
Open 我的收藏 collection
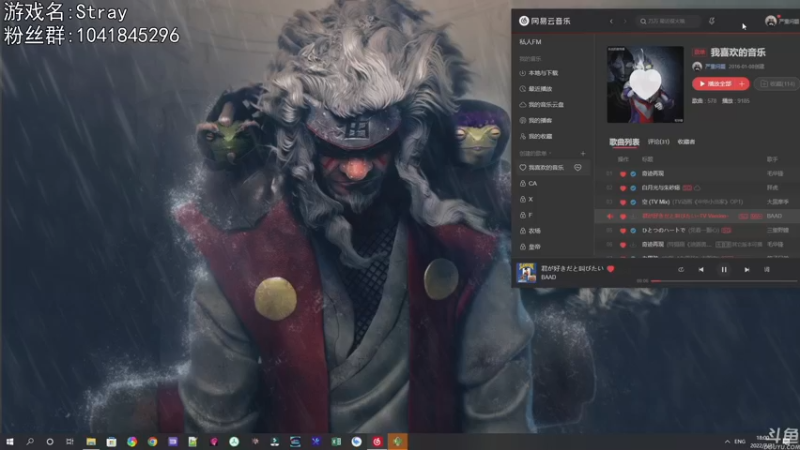536,136
